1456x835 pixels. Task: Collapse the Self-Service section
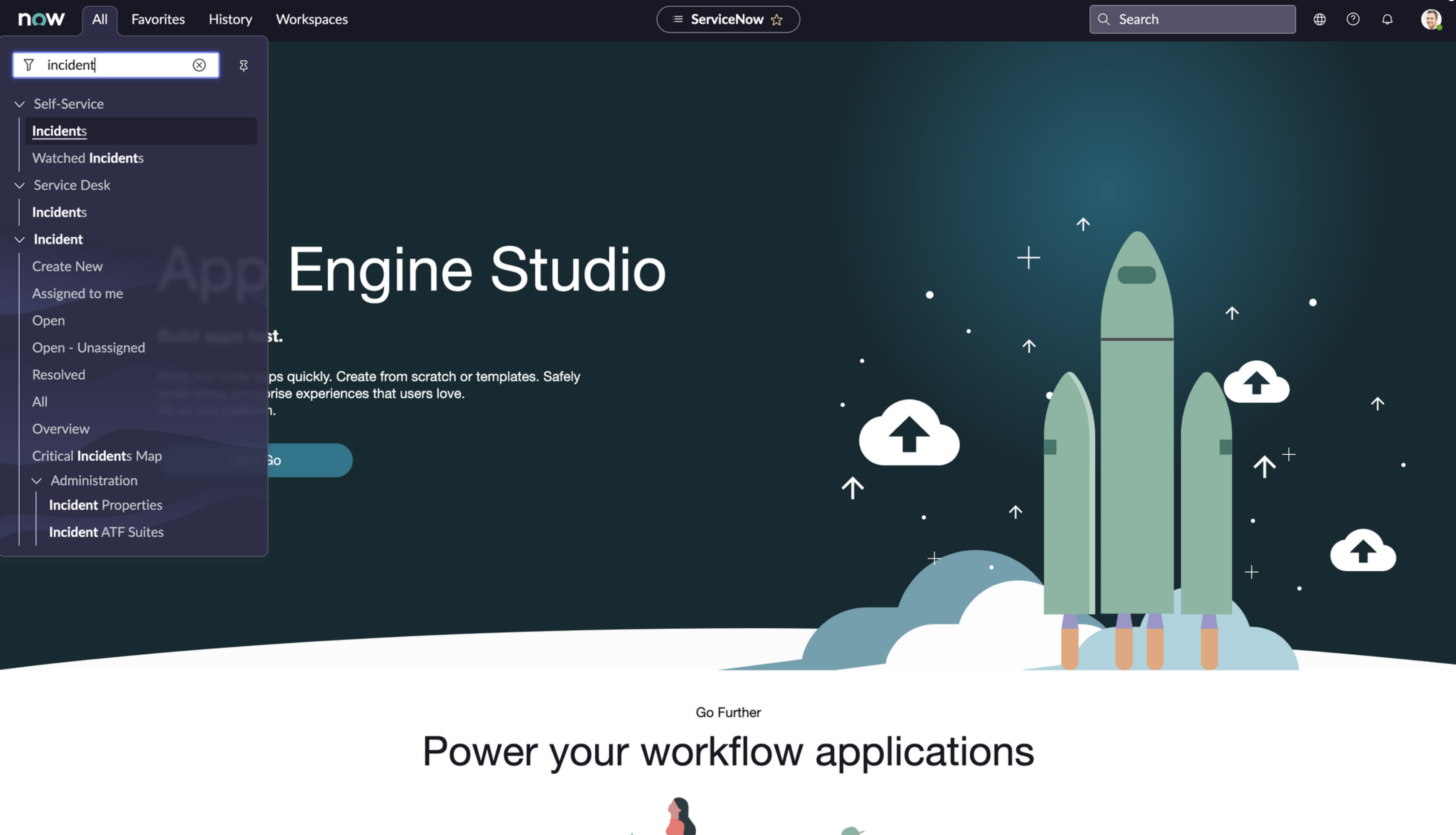click(x=19, y=104)
